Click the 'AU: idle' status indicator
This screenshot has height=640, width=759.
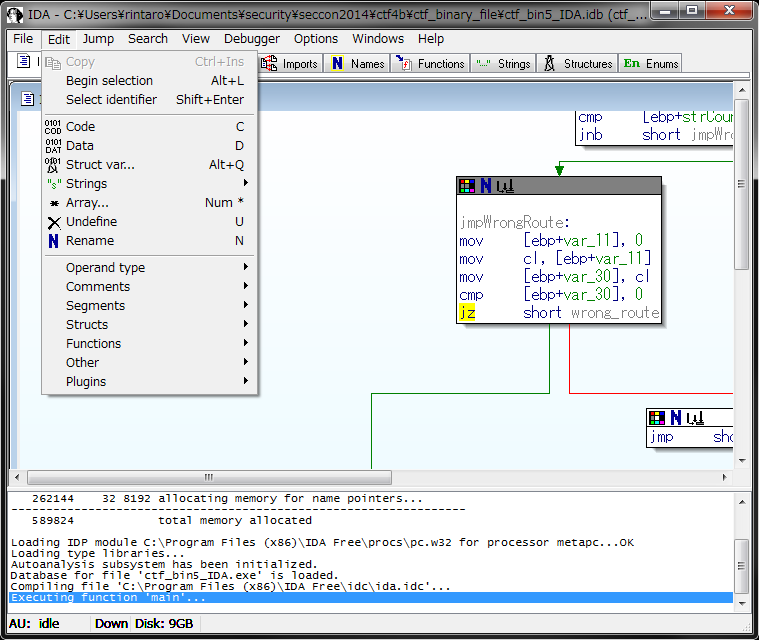pyautogui.click(x=34, y=624)
